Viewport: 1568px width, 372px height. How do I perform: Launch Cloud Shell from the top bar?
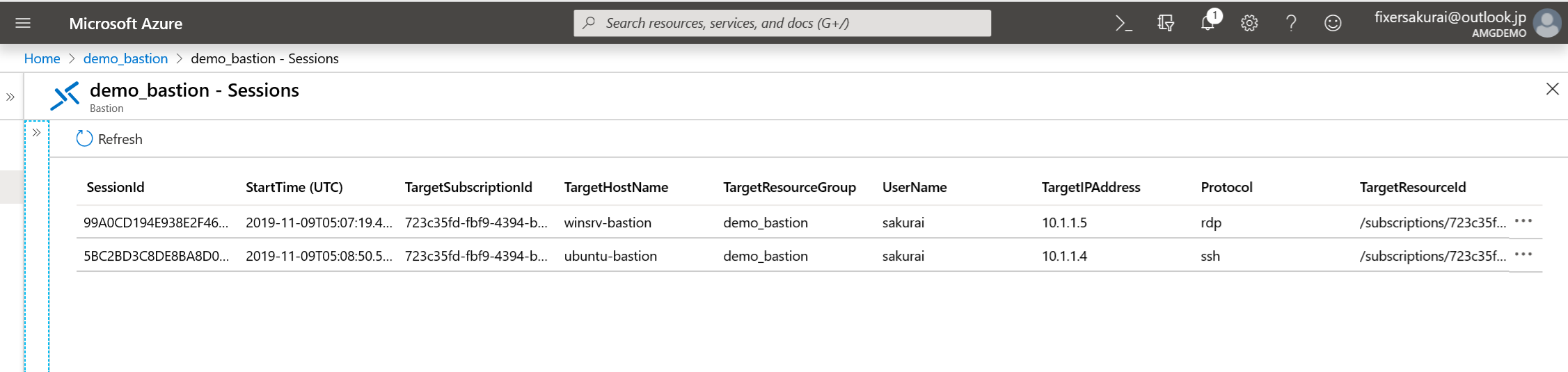click(x=1123, y=23)
